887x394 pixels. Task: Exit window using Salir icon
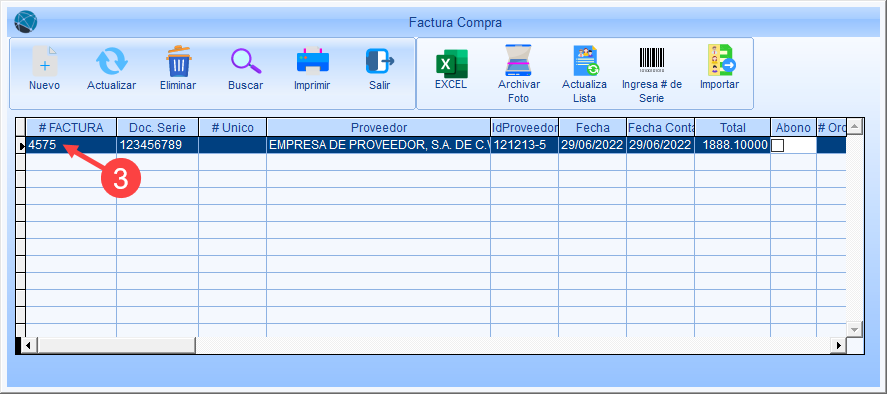(380, 61)
